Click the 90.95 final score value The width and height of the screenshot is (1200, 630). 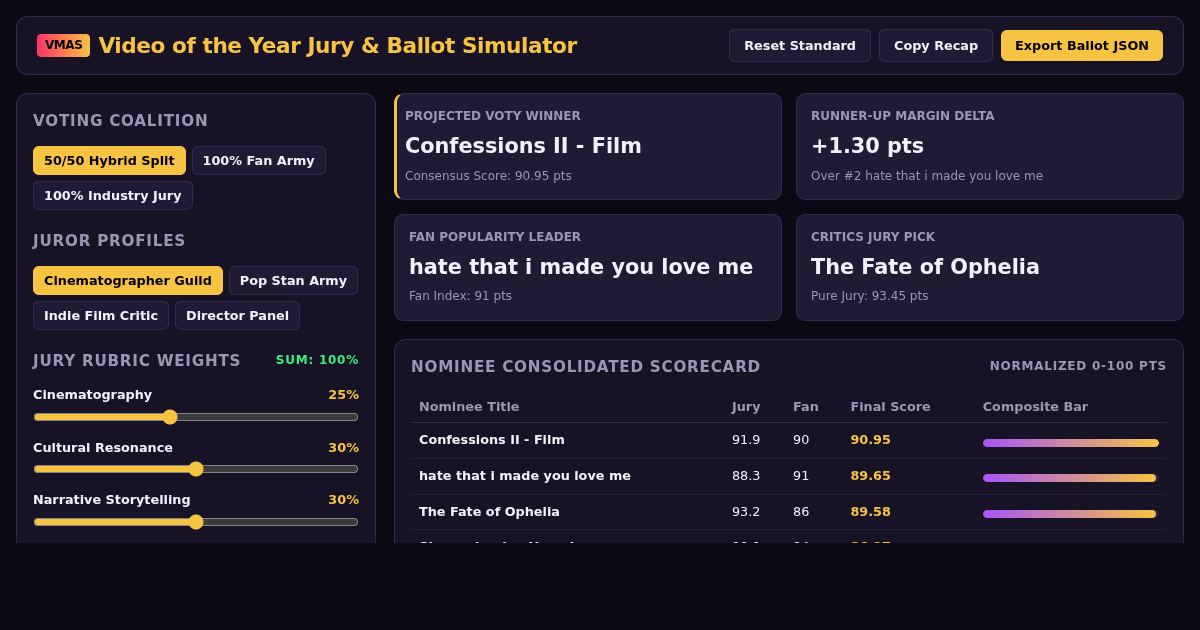tap(870, 440)
